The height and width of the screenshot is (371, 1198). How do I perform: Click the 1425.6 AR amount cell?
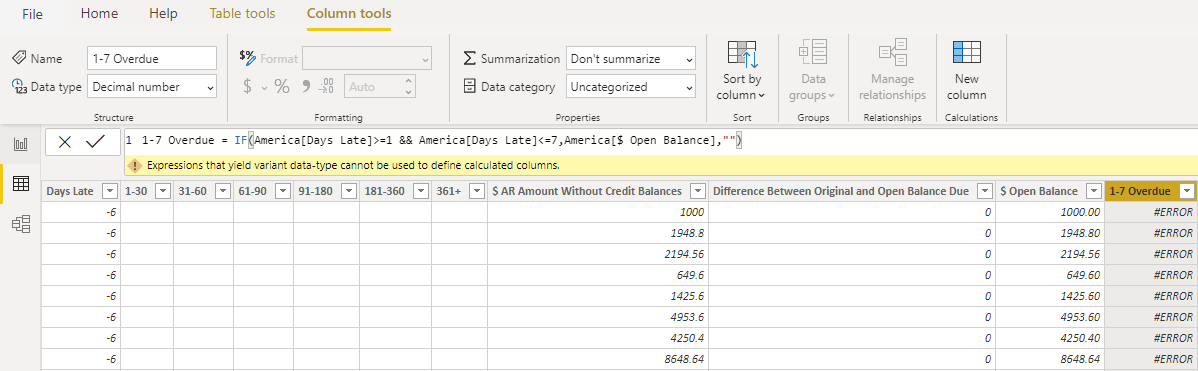[597, 295]
